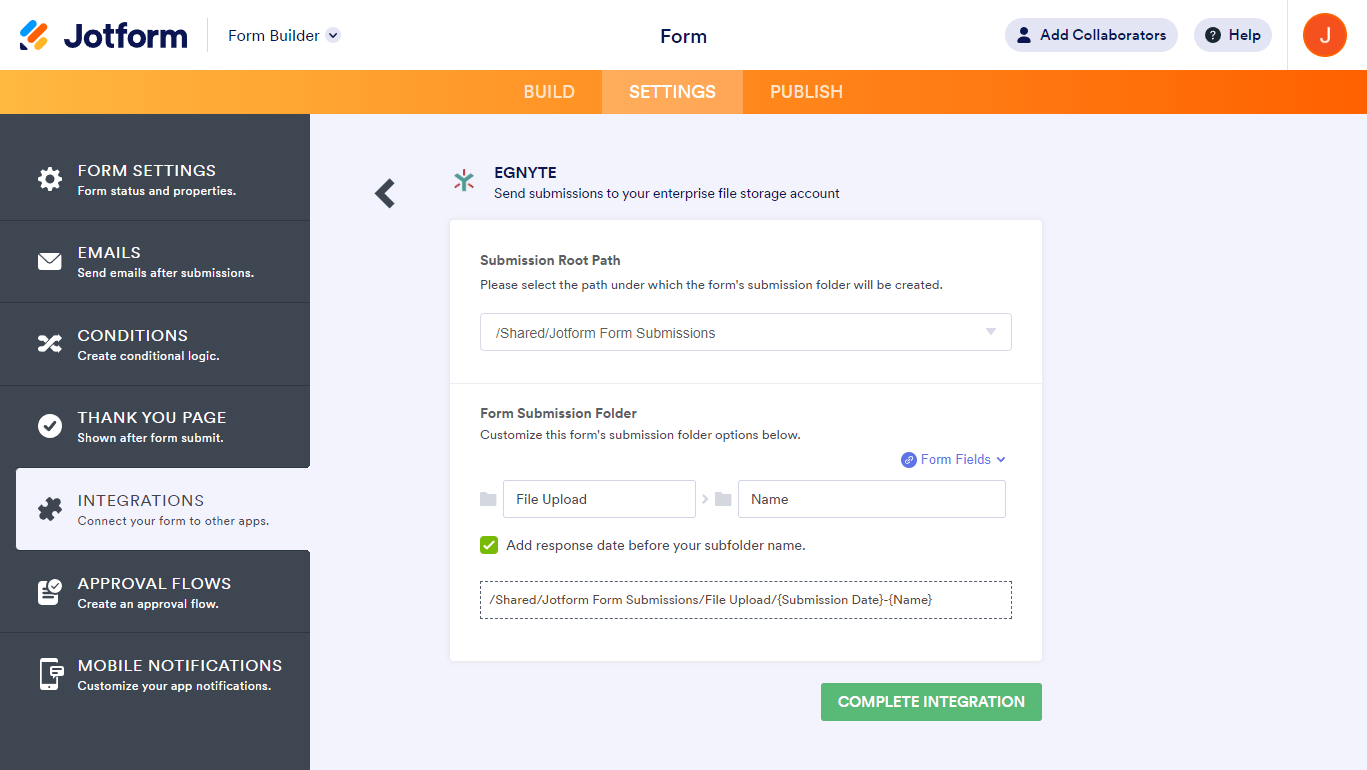The height and width of the screenshot is (770, 1367).
Task: Open the Submission Root Path dropdown
Action: click(x=745, y=332)
